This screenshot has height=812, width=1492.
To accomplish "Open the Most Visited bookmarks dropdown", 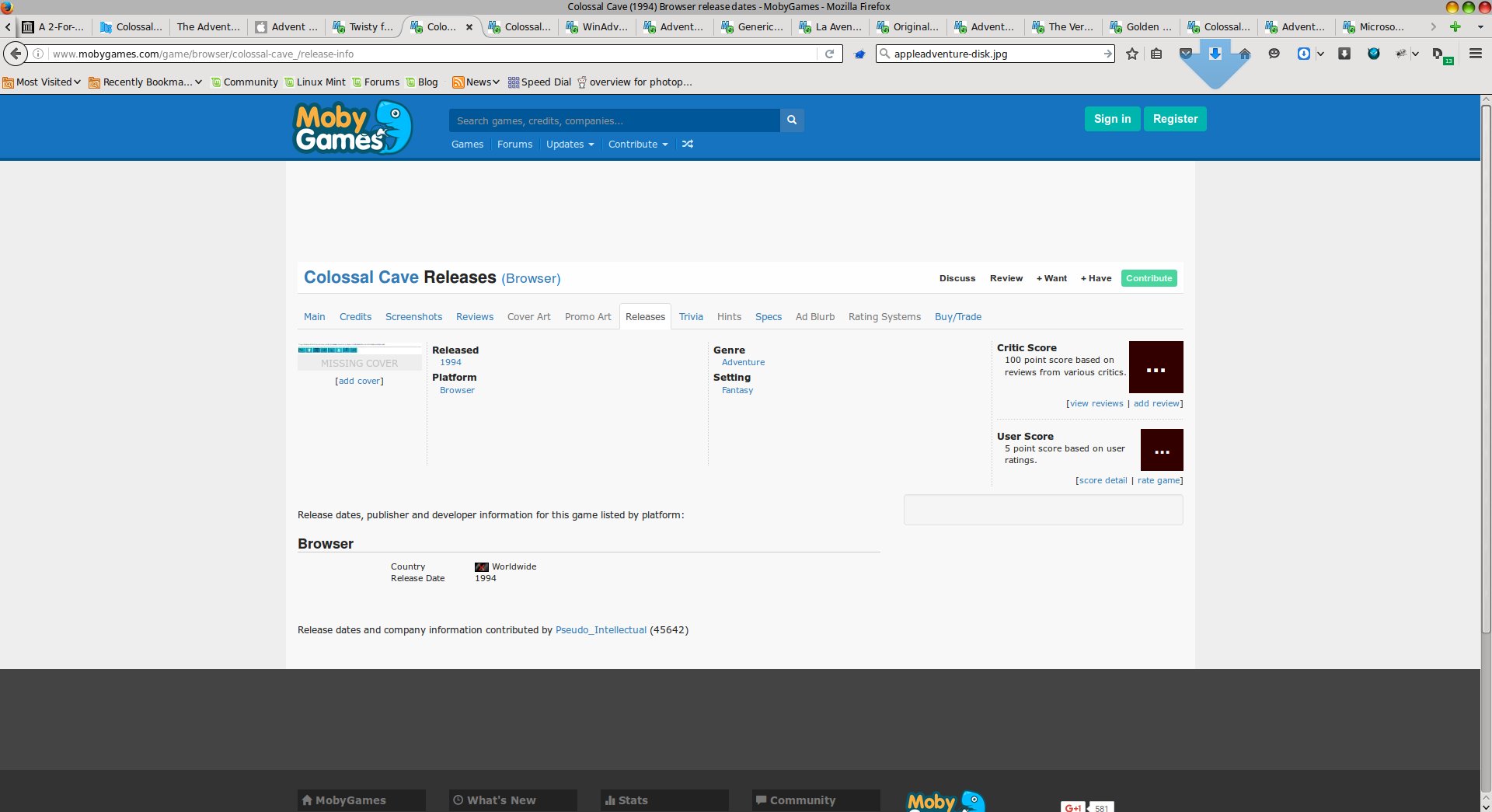I will [48, 82].
